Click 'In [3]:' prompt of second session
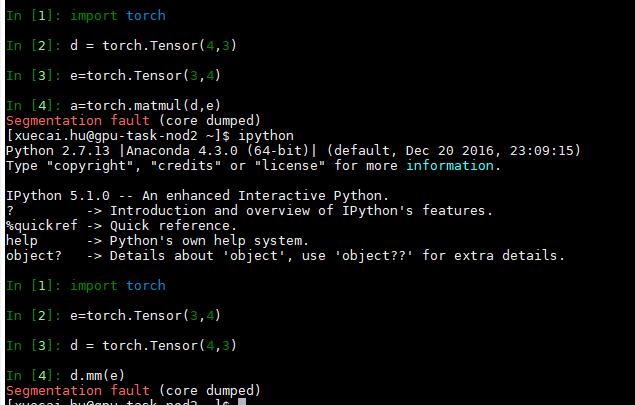 [x=33, y=346]
